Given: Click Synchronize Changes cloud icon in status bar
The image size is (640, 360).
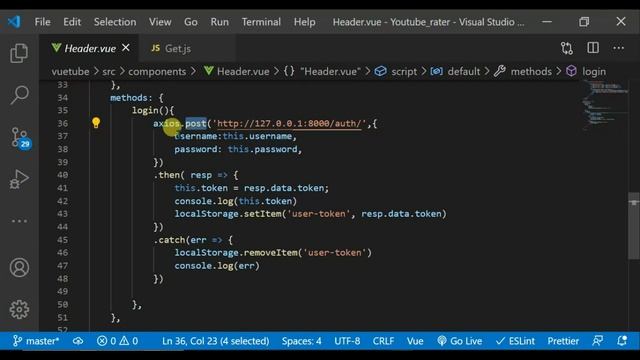Looking at the screenshot, I should 78,341.
